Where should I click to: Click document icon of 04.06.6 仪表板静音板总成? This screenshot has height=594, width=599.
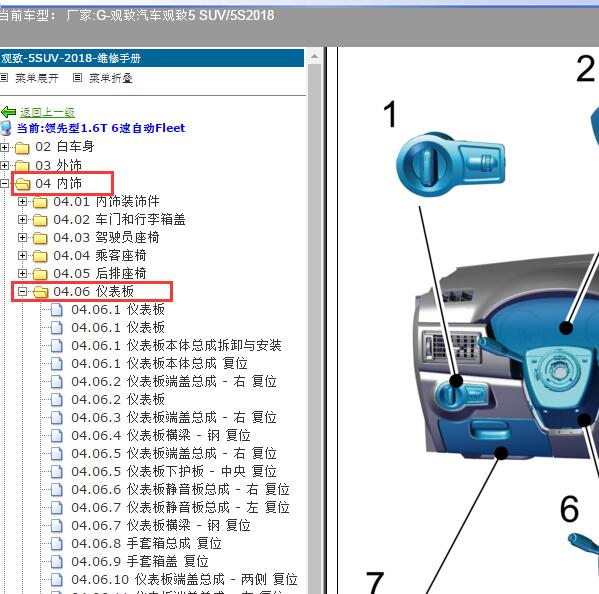[x=57, y=490]
